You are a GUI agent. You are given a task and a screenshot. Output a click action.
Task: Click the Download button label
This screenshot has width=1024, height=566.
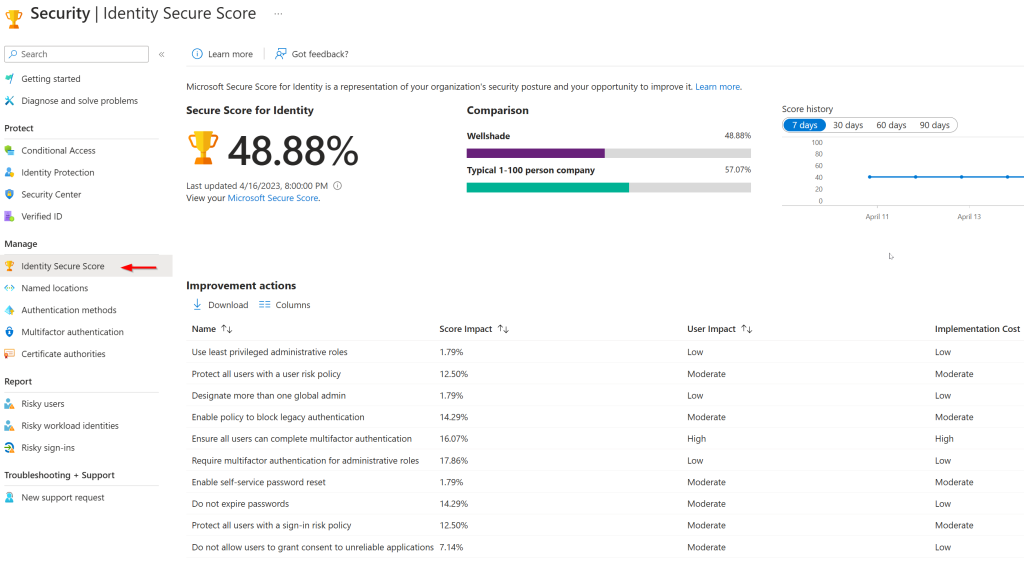(x=228, y=305)
